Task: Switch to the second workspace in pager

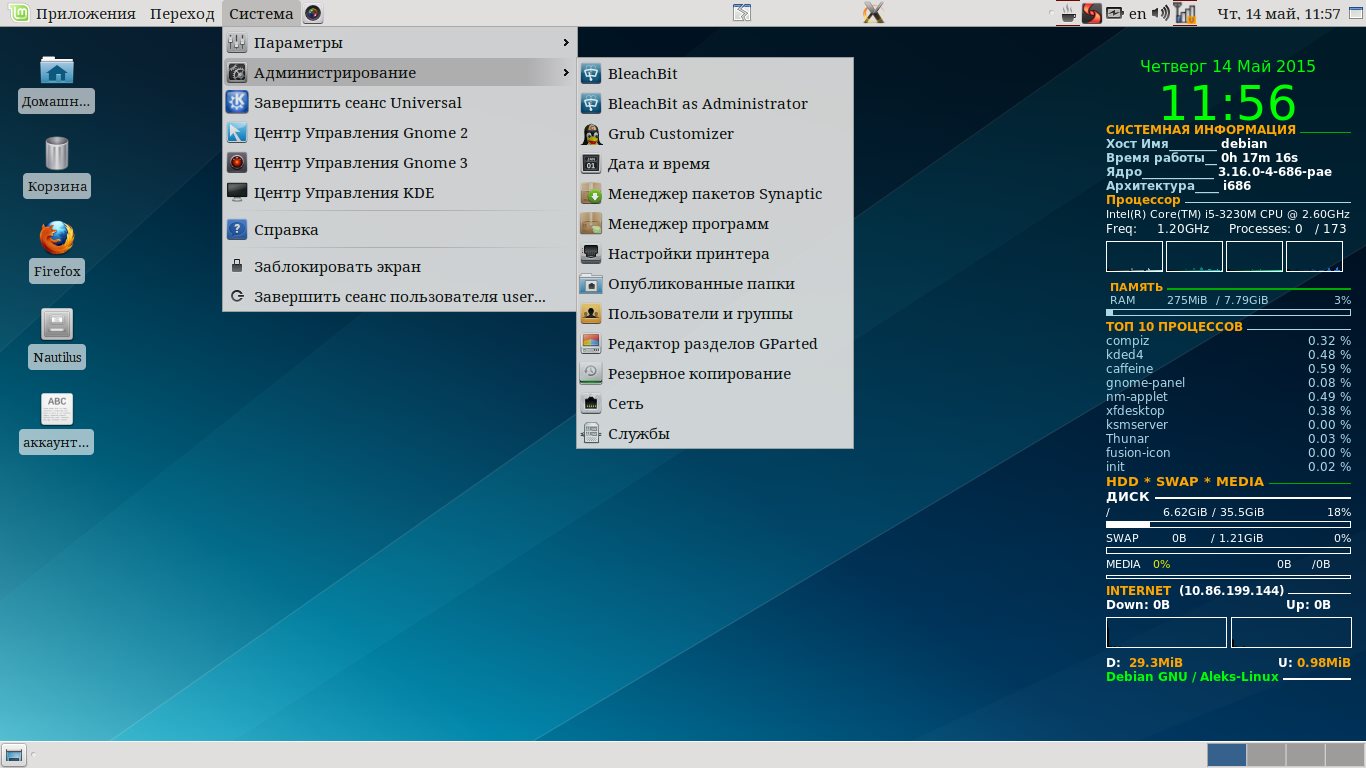Action: [1266, 755]
